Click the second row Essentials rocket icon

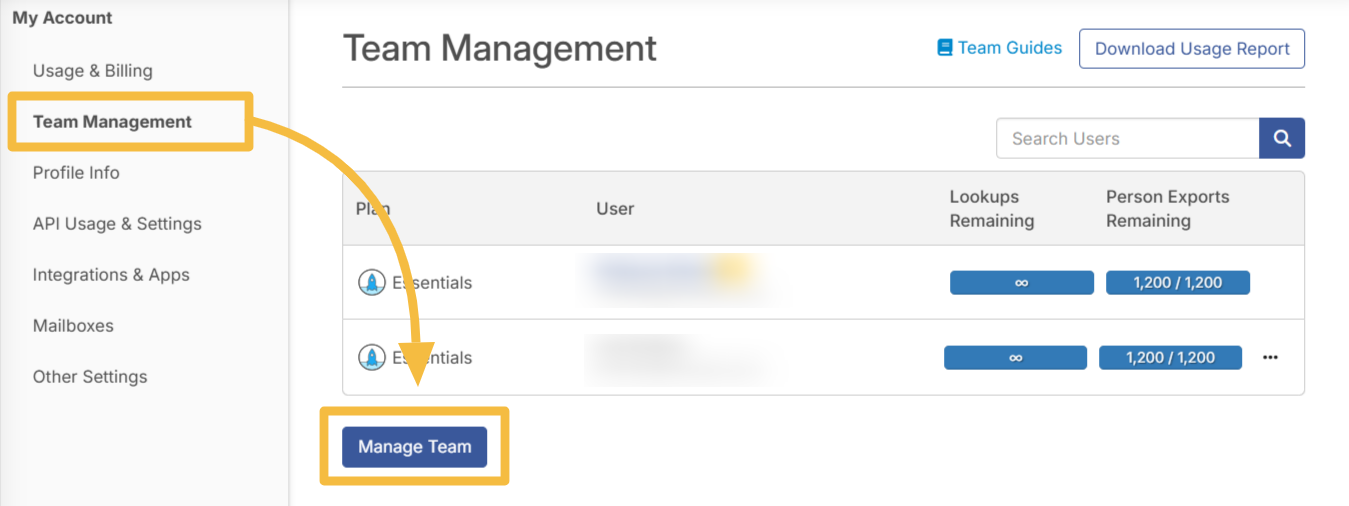372,358
